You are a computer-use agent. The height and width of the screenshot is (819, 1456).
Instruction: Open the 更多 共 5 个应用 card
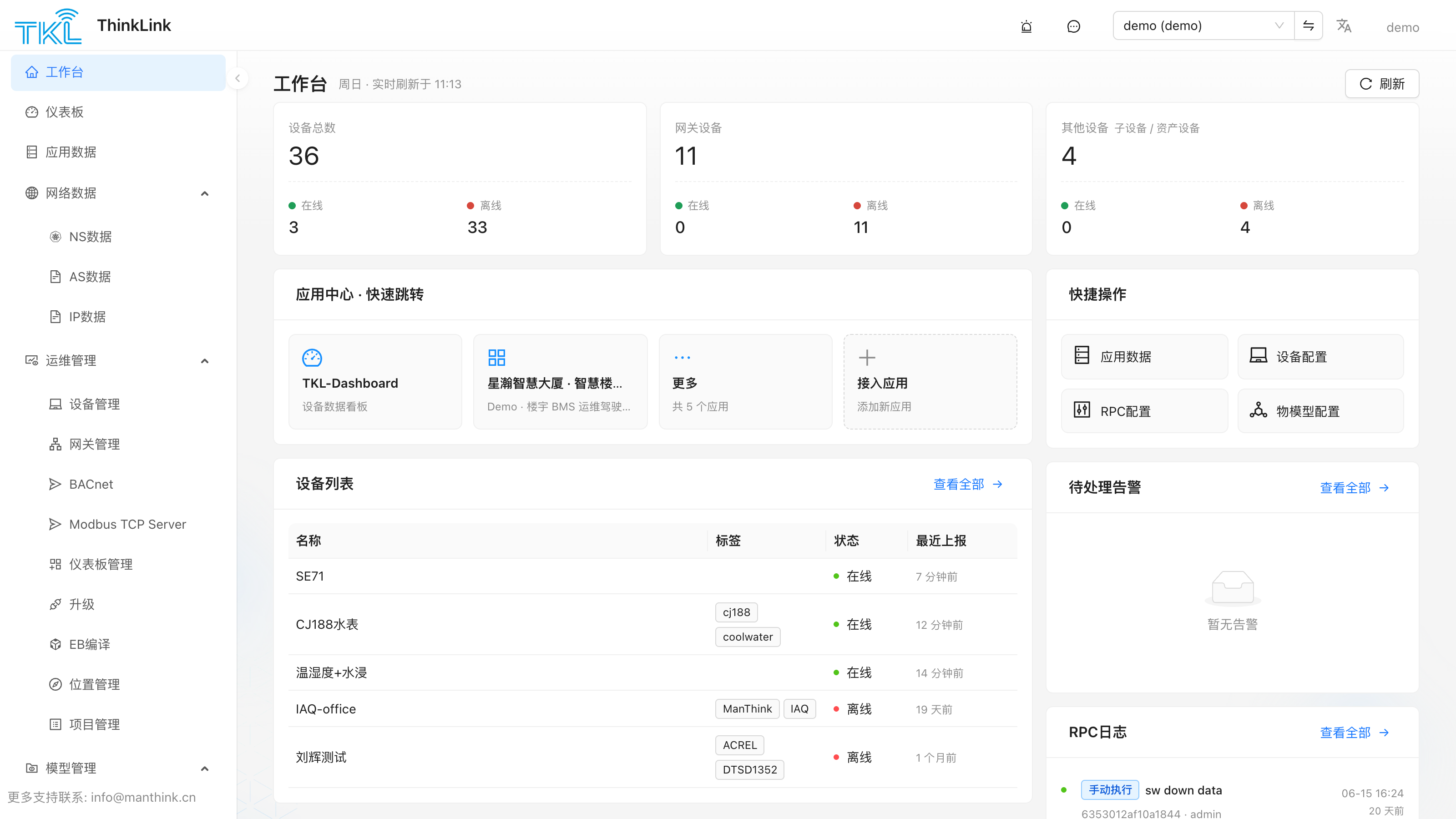[x=746, y=382]
